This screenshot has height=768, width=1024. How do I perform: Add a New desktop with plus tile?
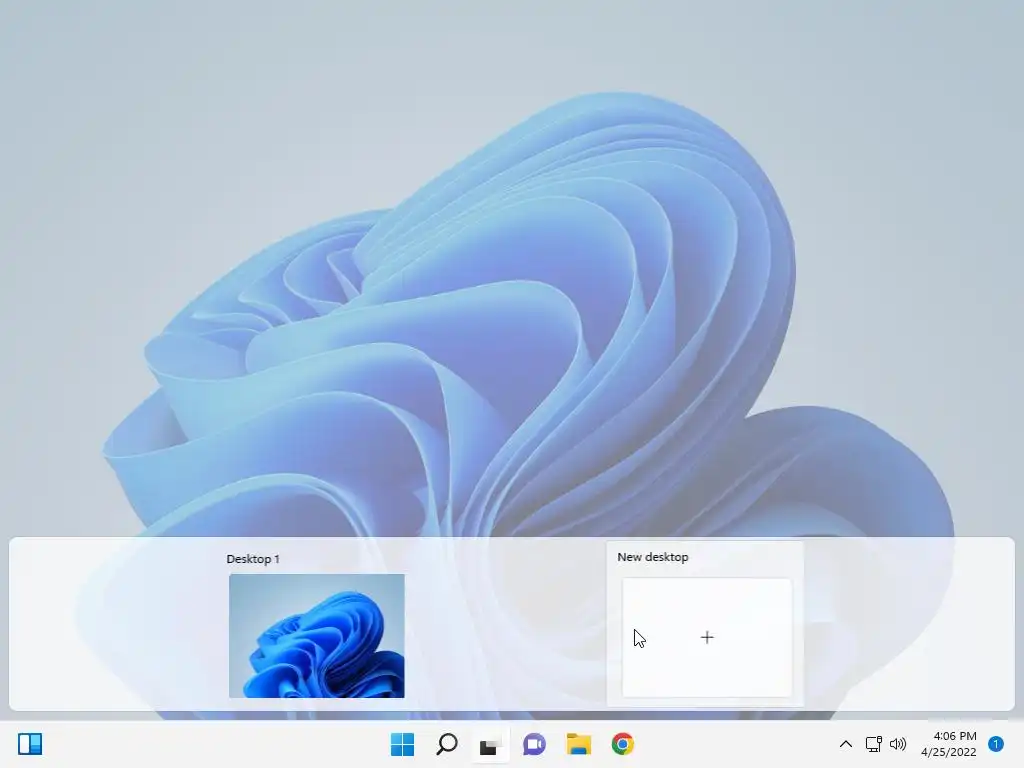click(707, 637)
